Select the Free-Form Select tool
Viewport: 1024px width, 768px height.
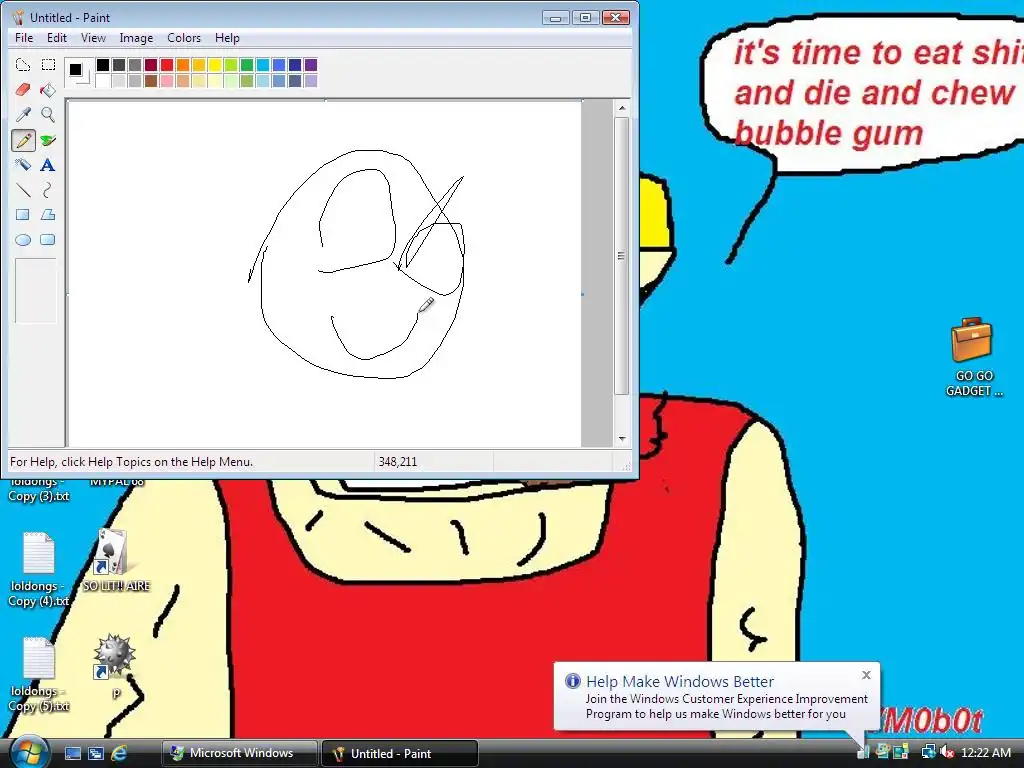tap(23, 65)
